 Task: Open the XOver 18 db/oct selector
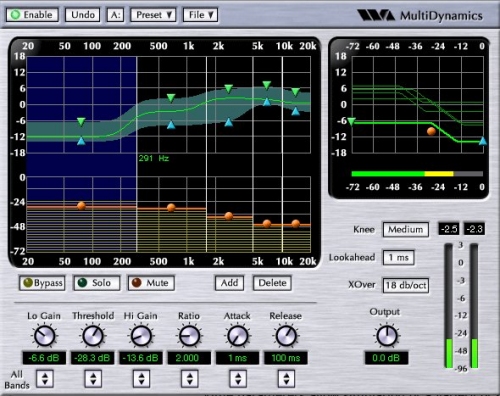(406, 285)
